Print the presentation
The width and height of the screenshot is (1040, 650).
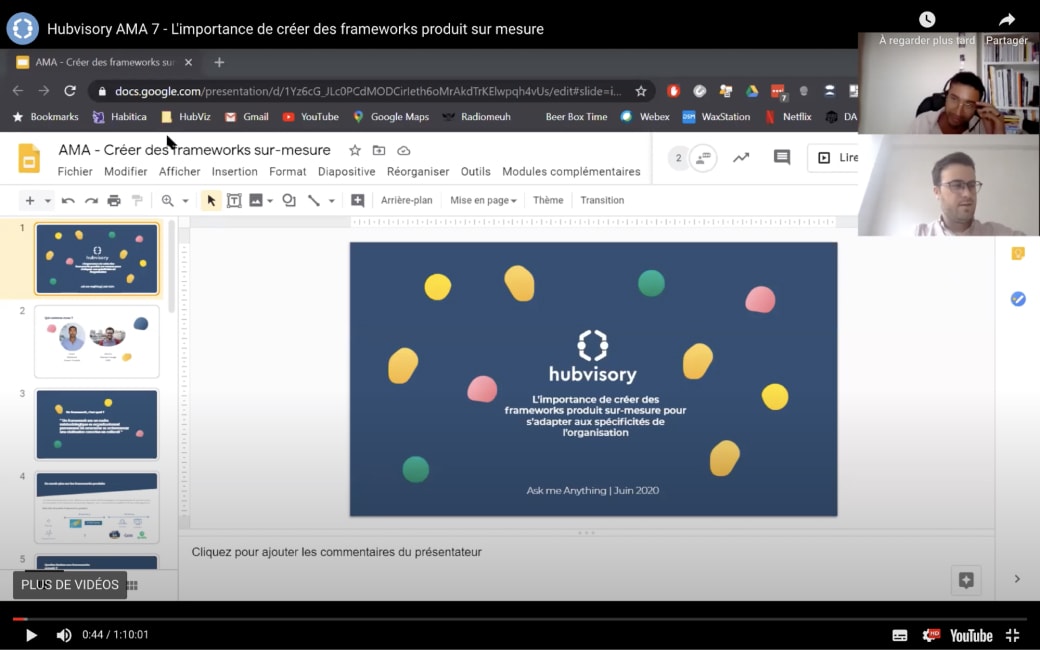tap(114, 200)
